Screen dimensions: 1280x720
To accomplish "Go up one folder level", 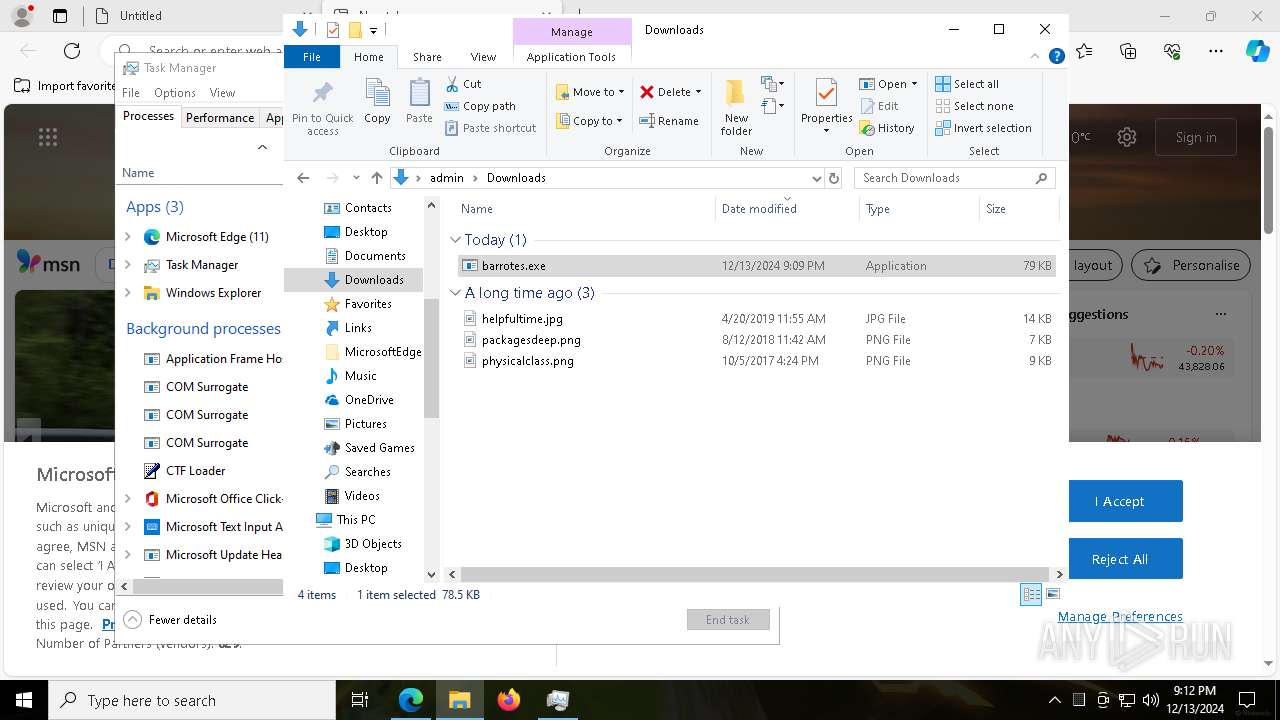I will pyautogui.click(x=376, y=178).
